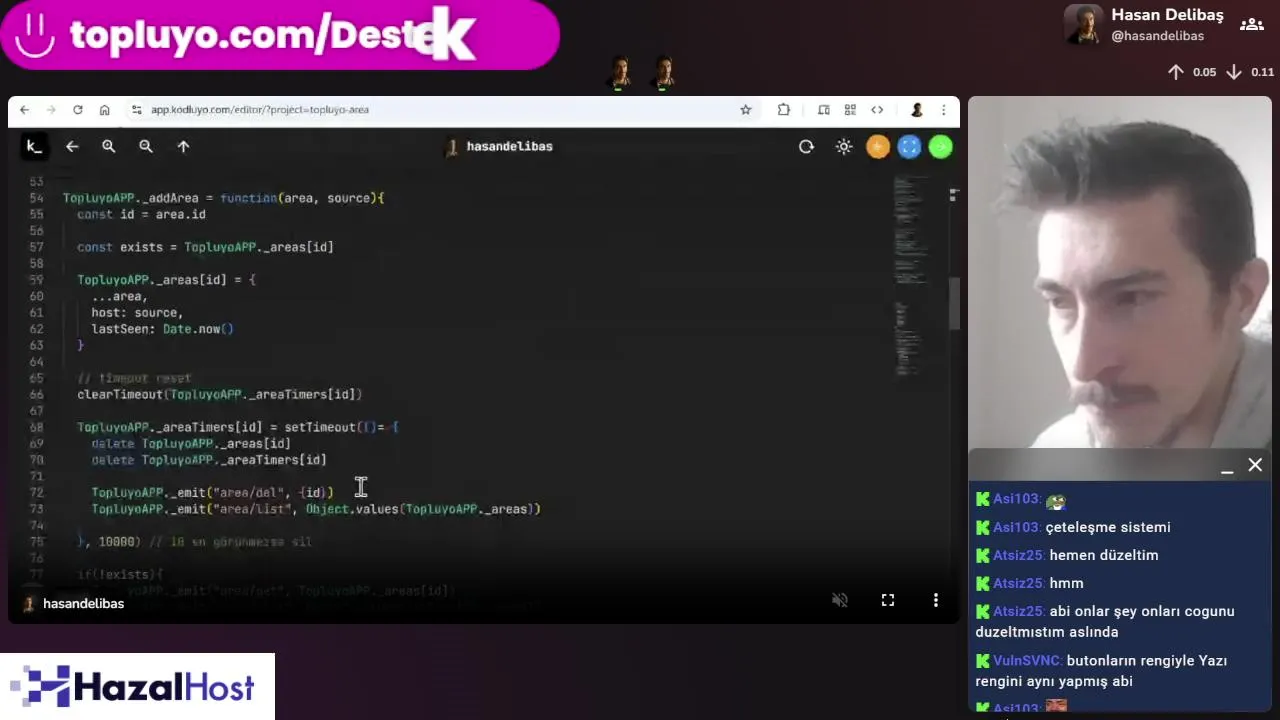Open the participants group icon

click(x=1252, y=24)
